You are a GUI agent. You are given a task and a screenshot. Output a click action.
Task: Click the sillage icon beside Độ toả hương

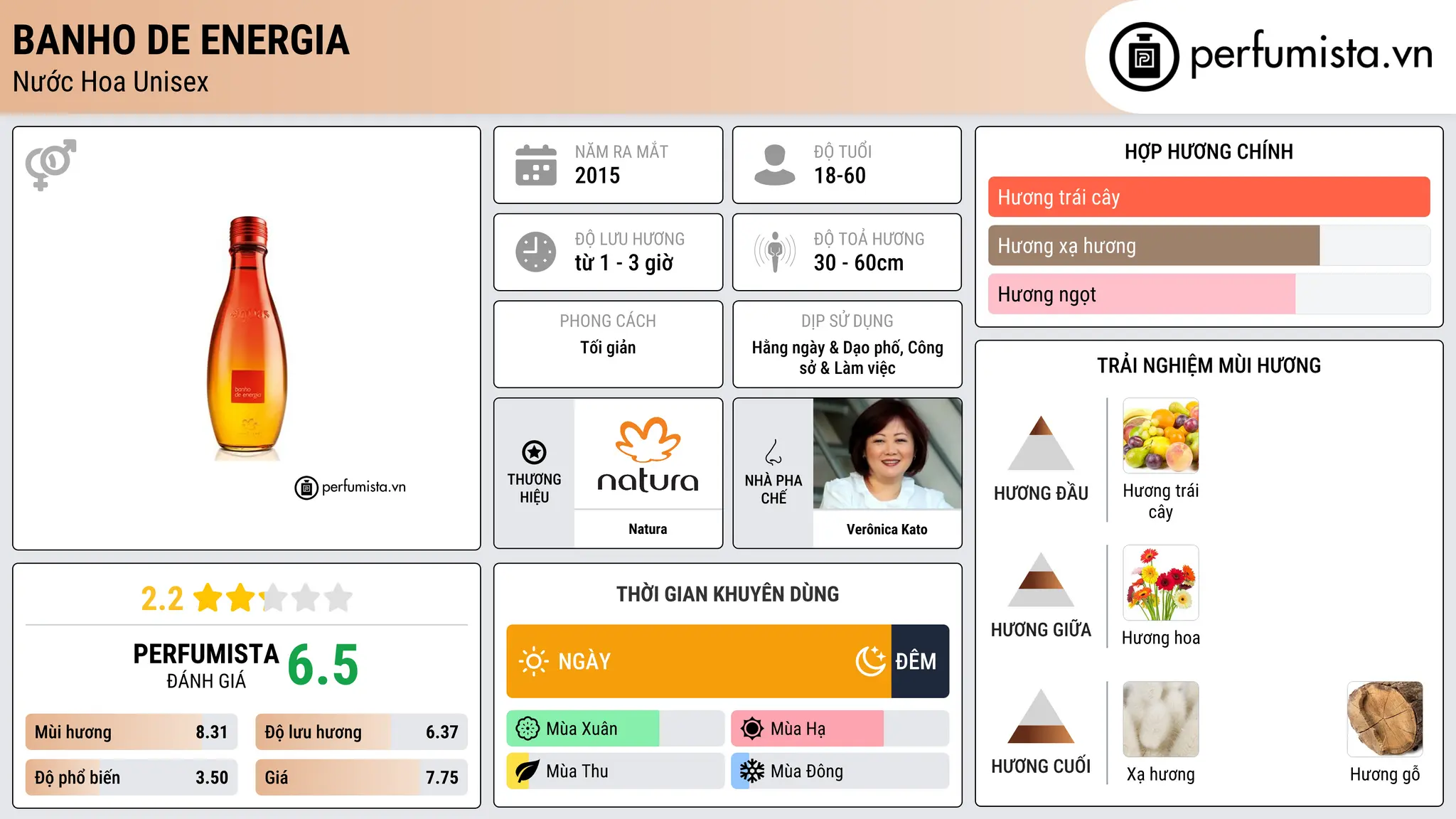(x=774, y=252)
